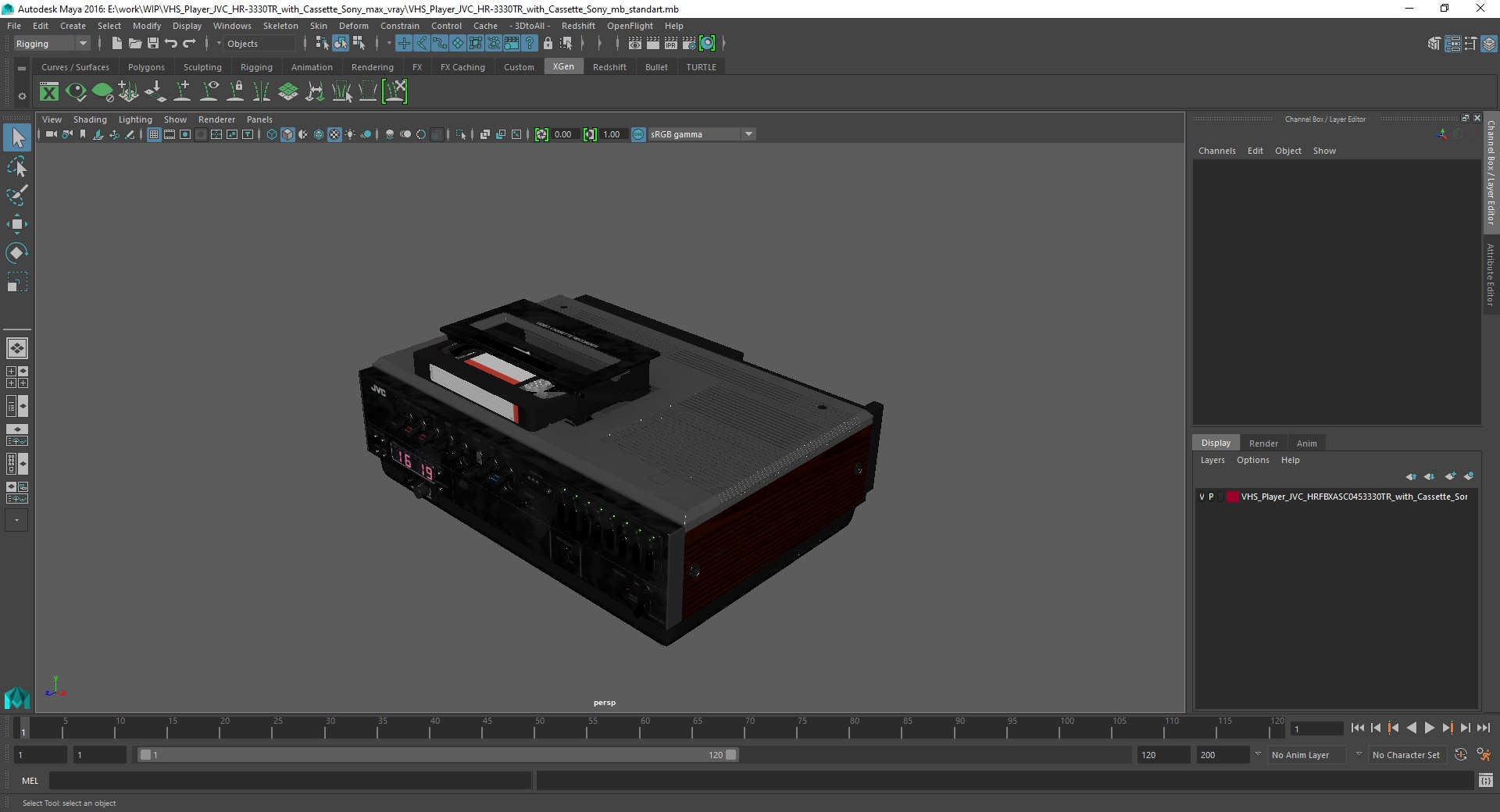The width and height of the screenshot is (1500, 812).
Task: Select the Lasso tool
Action: point(16,167)
